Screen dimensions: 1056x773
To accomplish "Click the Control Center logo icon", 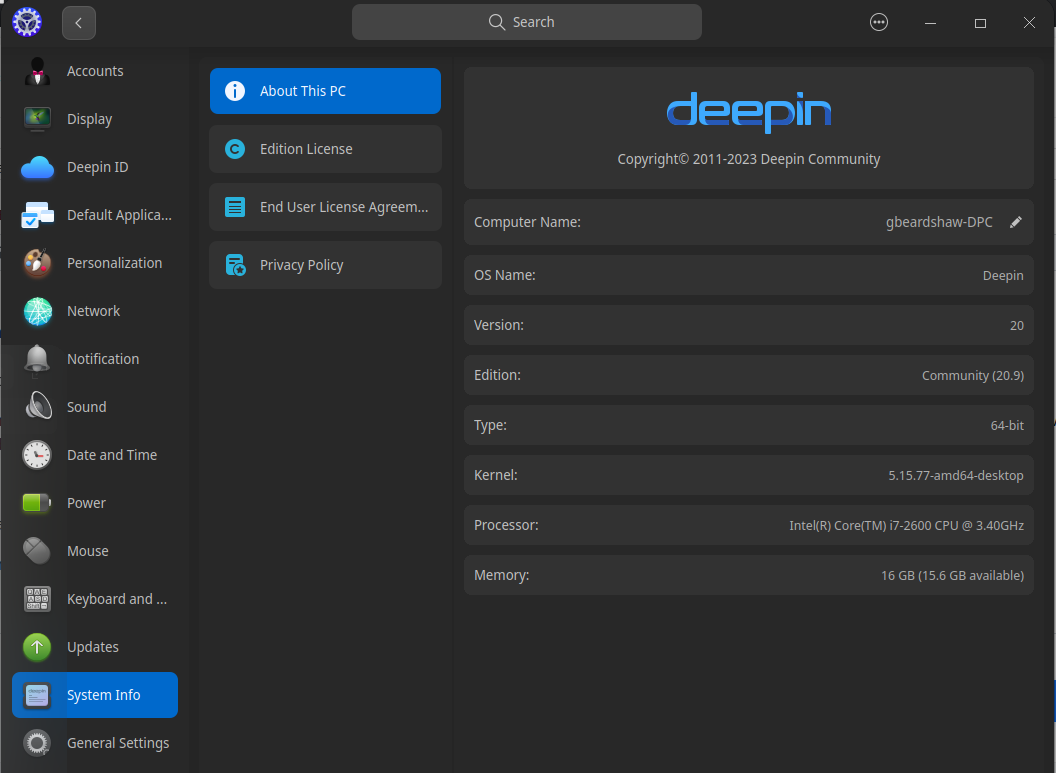I will (27, 22).
